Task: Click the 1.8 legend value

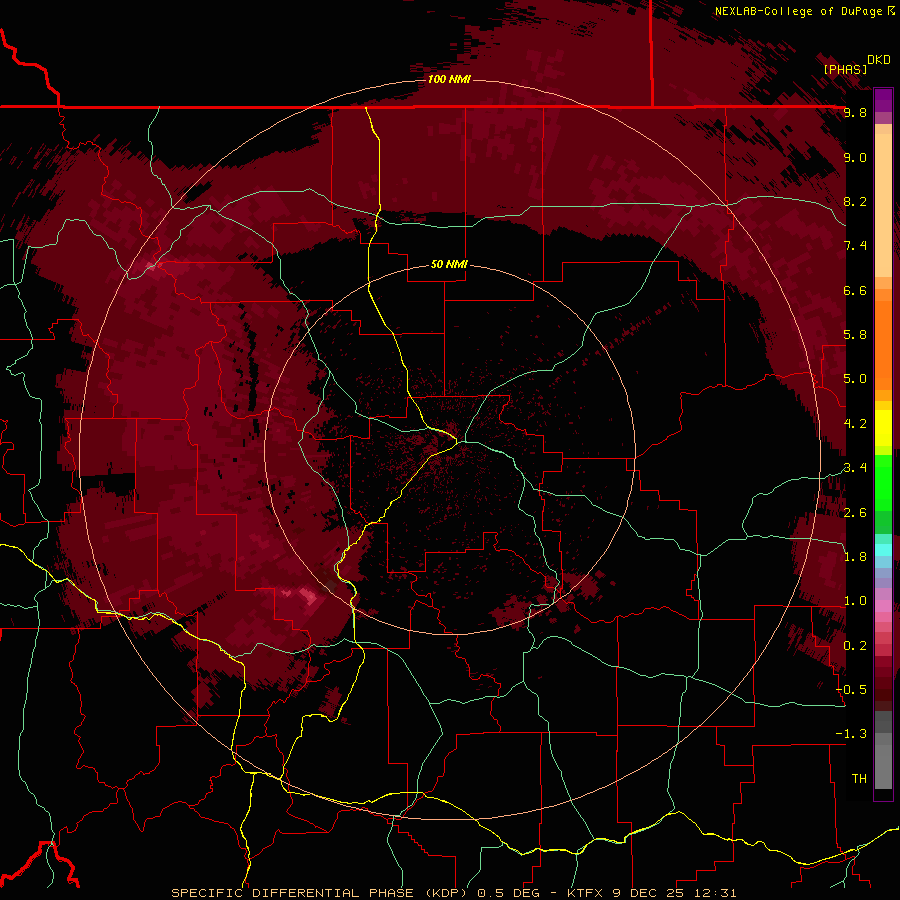Action: tap(855, 557)
